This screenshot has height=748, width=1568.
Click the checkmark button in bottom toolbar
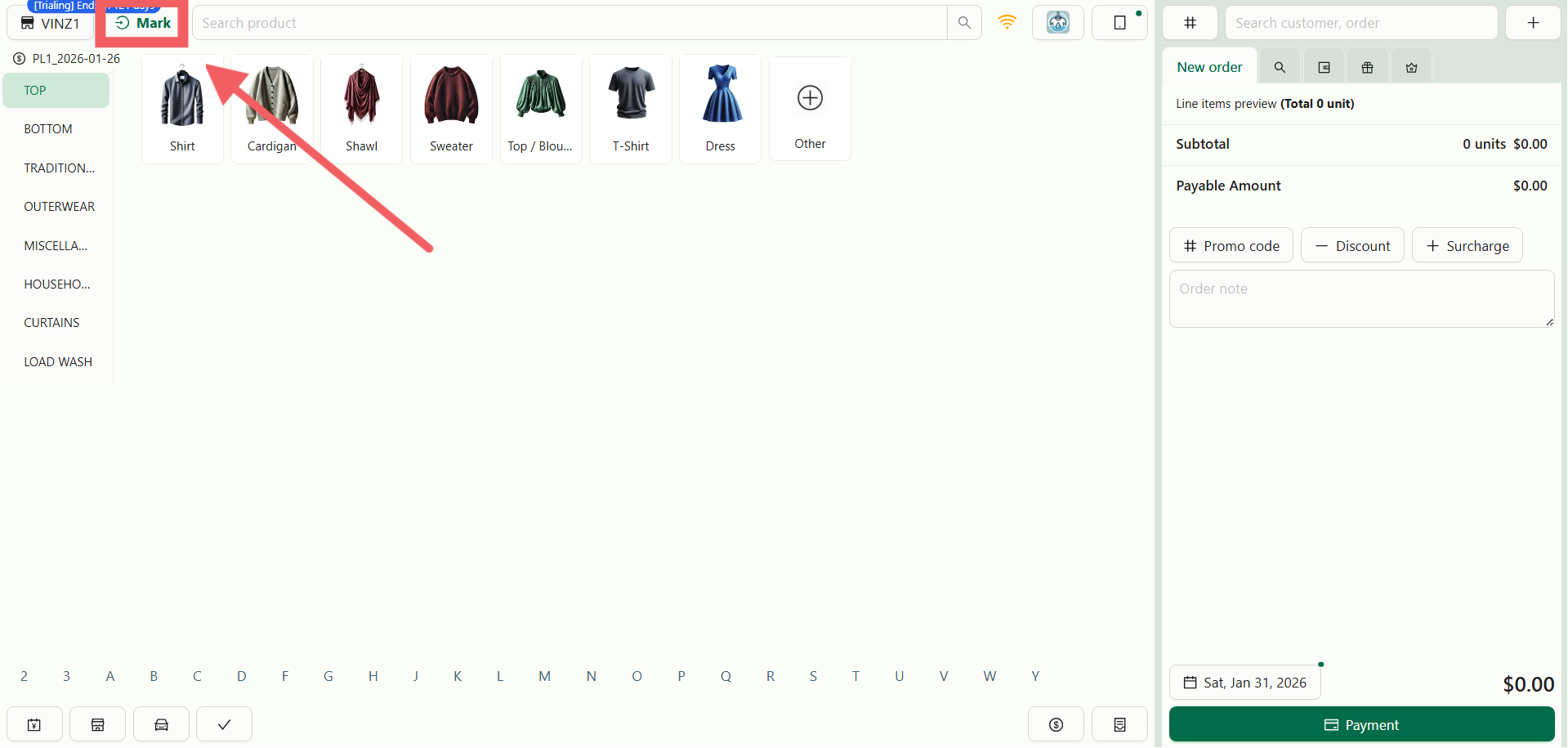[224, 724]
